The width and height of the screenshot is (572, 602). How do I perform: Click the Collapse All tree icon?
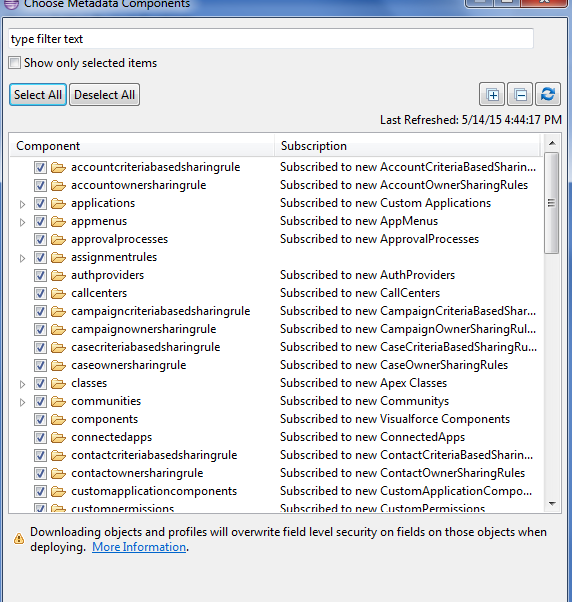coord(520,94)
